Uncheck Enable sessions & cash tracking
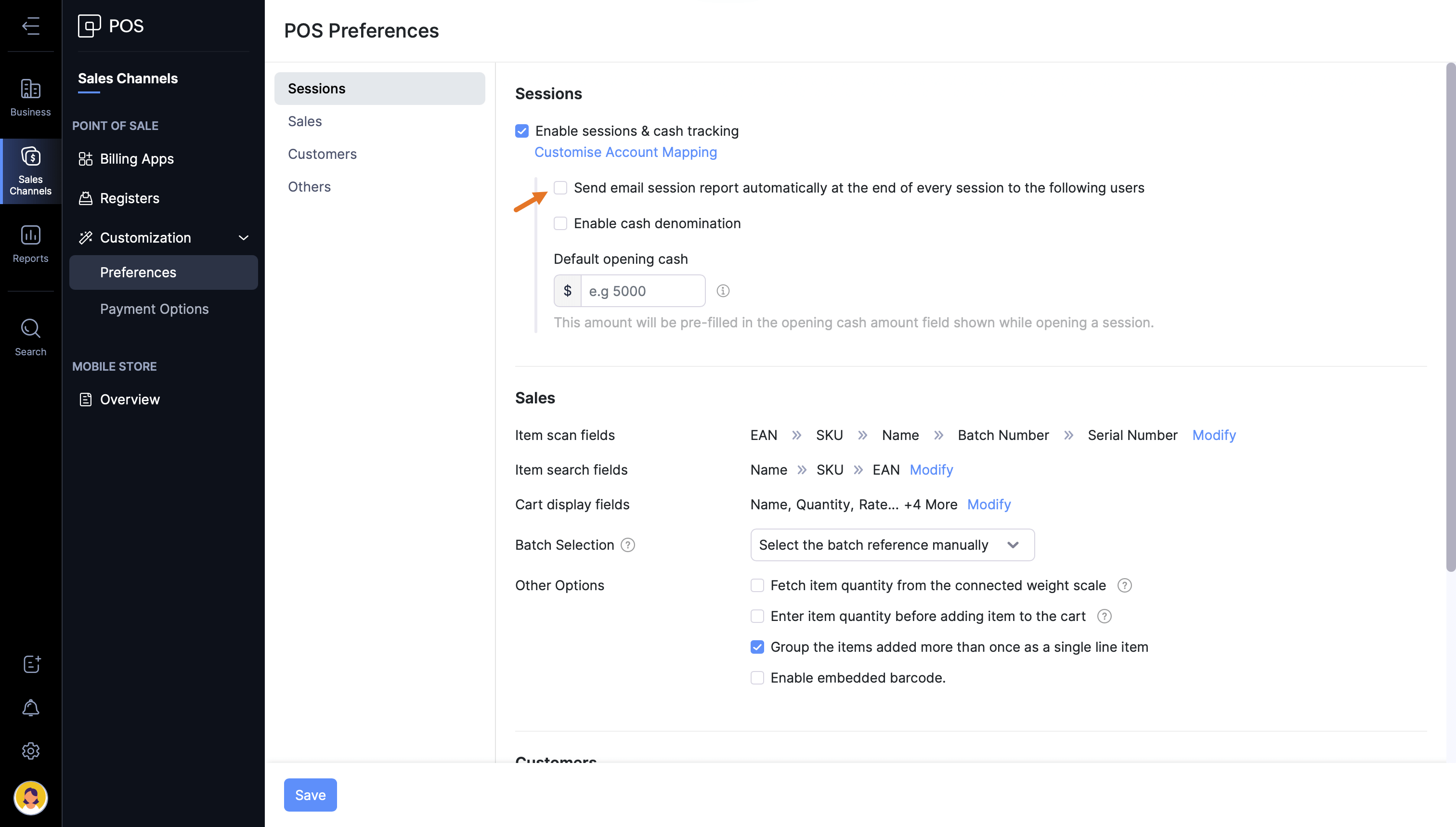The width and height of the screenshot is (1456, 827). pos(522,131)
